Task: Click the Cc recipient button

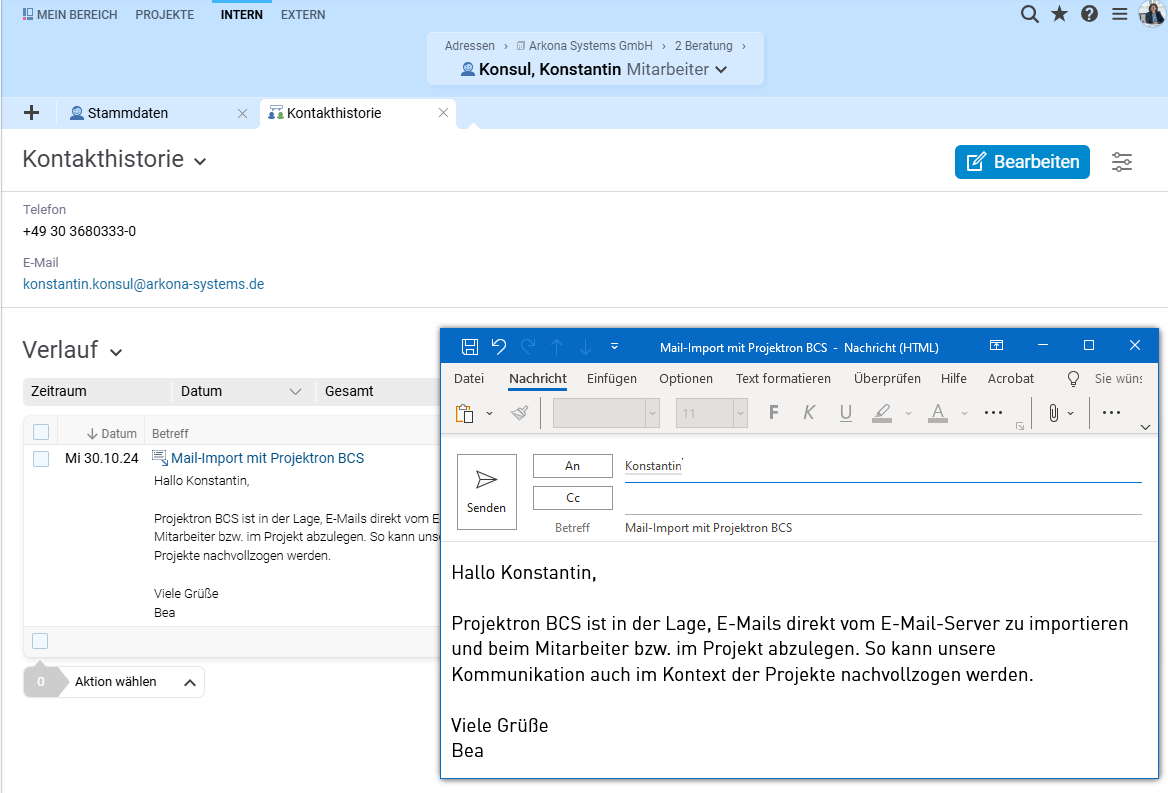Action: click(x=572, y=498)
